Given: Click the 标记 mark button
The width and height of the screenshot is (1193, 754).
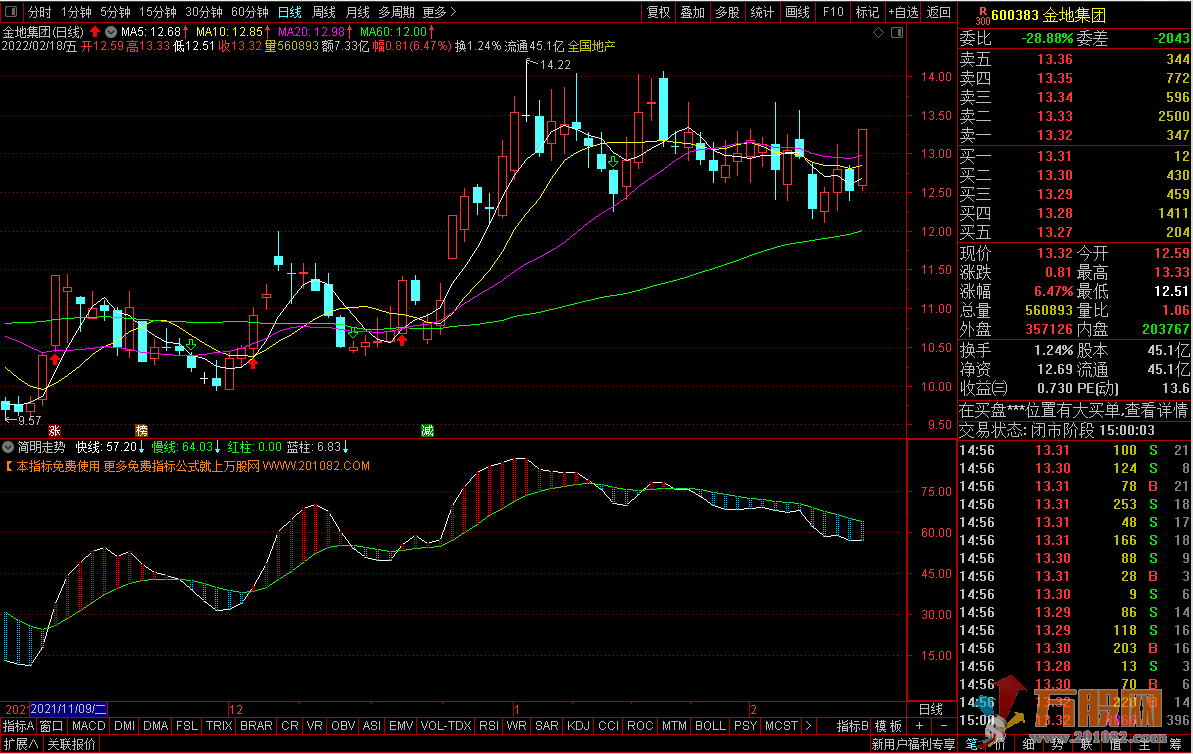Looking at the screenshot, I should (x=867, y=12).
